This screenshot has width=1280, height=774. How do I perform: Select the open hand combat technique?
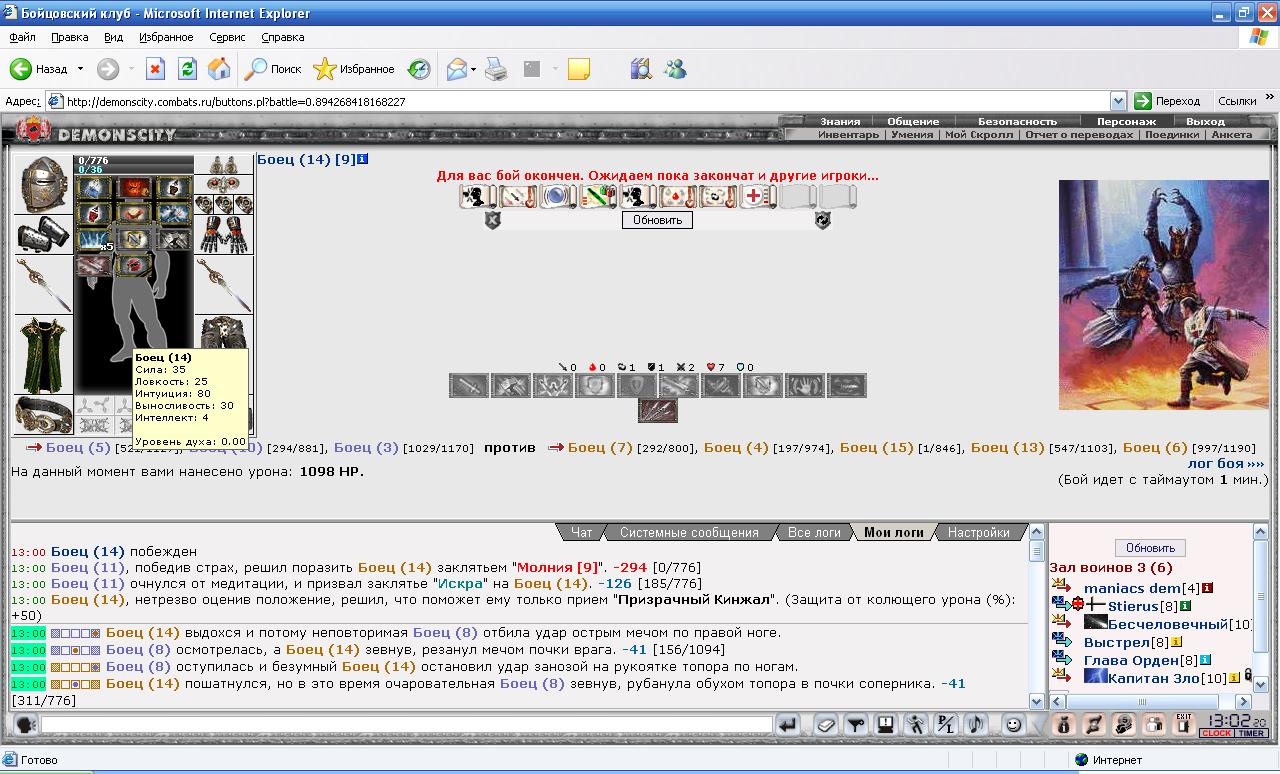tap(805, 385)
